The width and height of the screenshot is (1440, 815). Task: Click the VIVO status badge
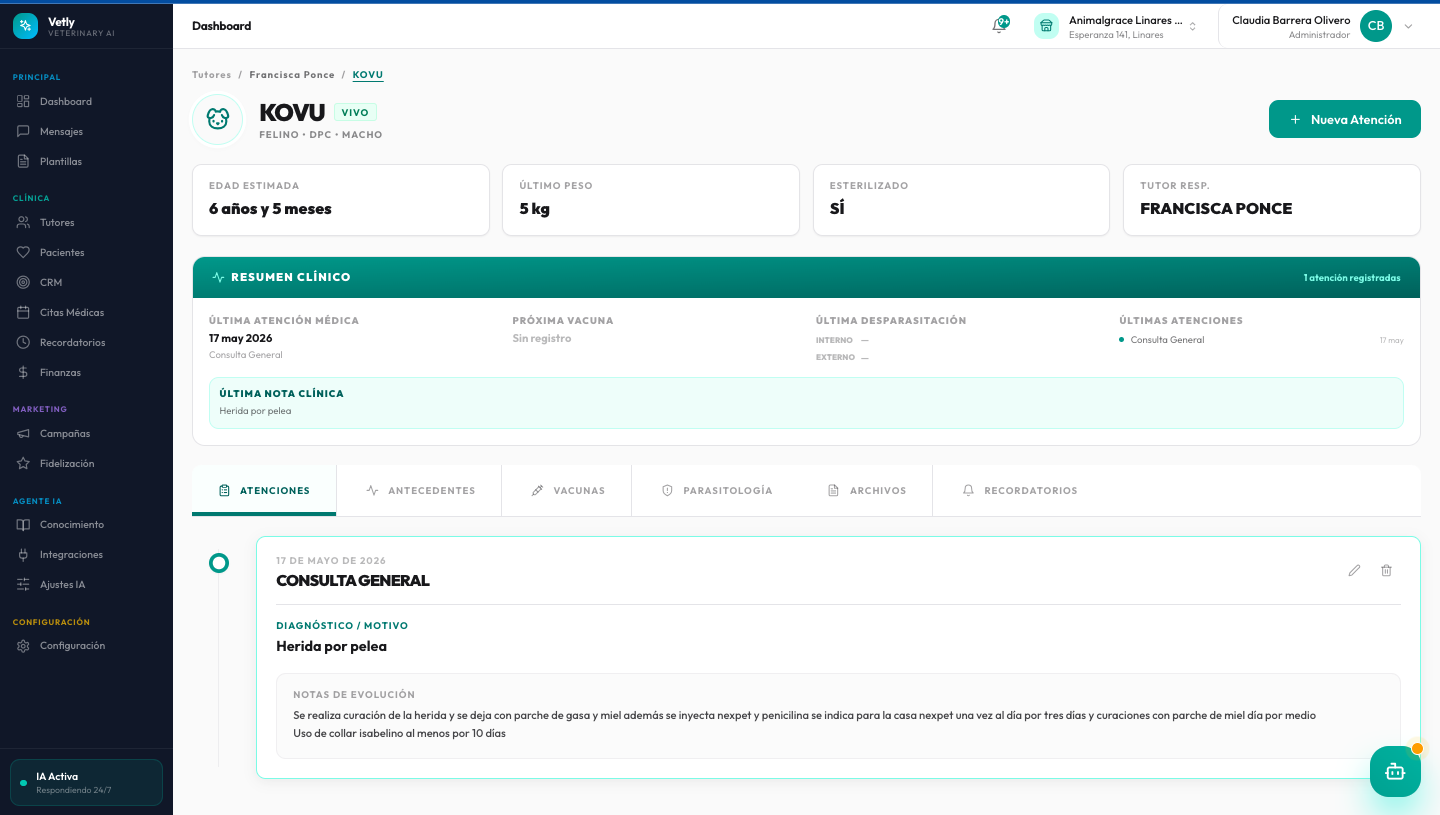pos(355,112)
